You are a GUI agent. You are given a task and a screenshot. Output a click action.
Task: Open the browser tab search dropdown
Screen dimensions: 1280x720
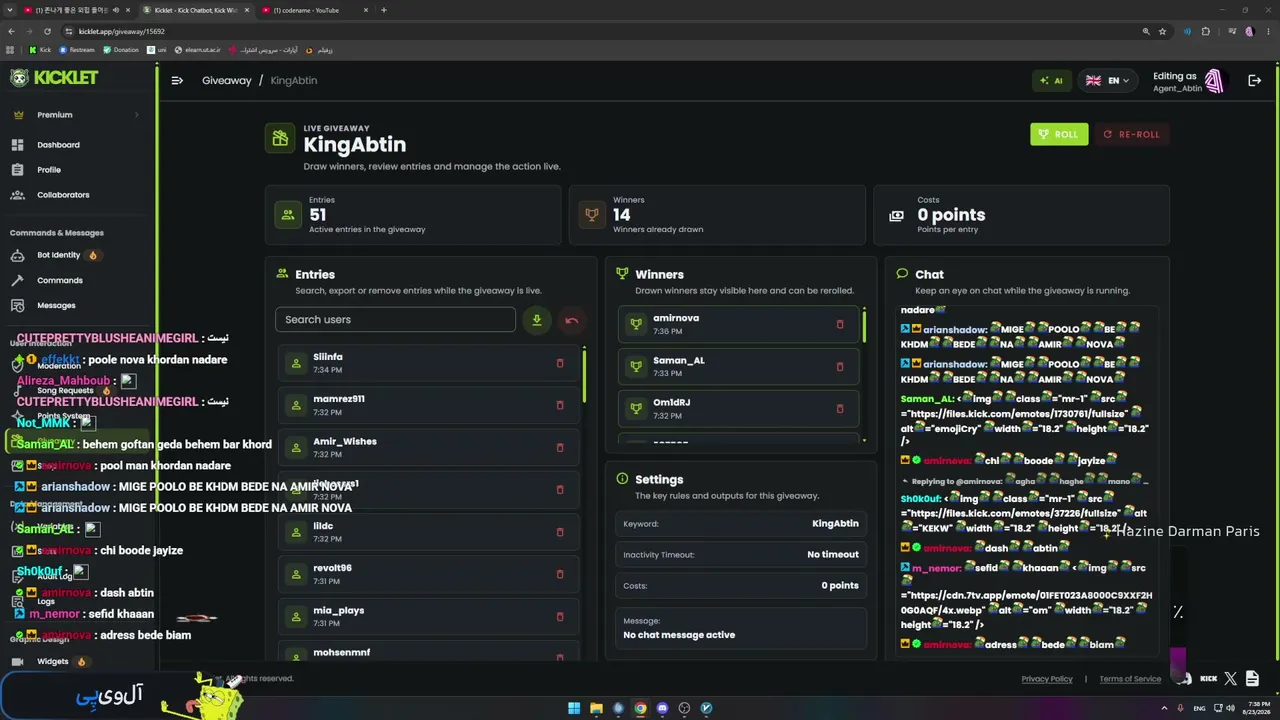coord(9,10)
